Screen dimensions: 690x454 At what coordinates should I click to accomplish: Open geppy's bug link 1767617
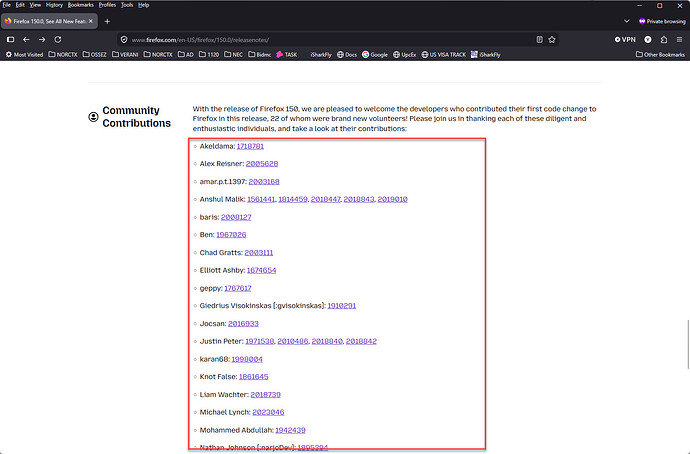point(238,288)
